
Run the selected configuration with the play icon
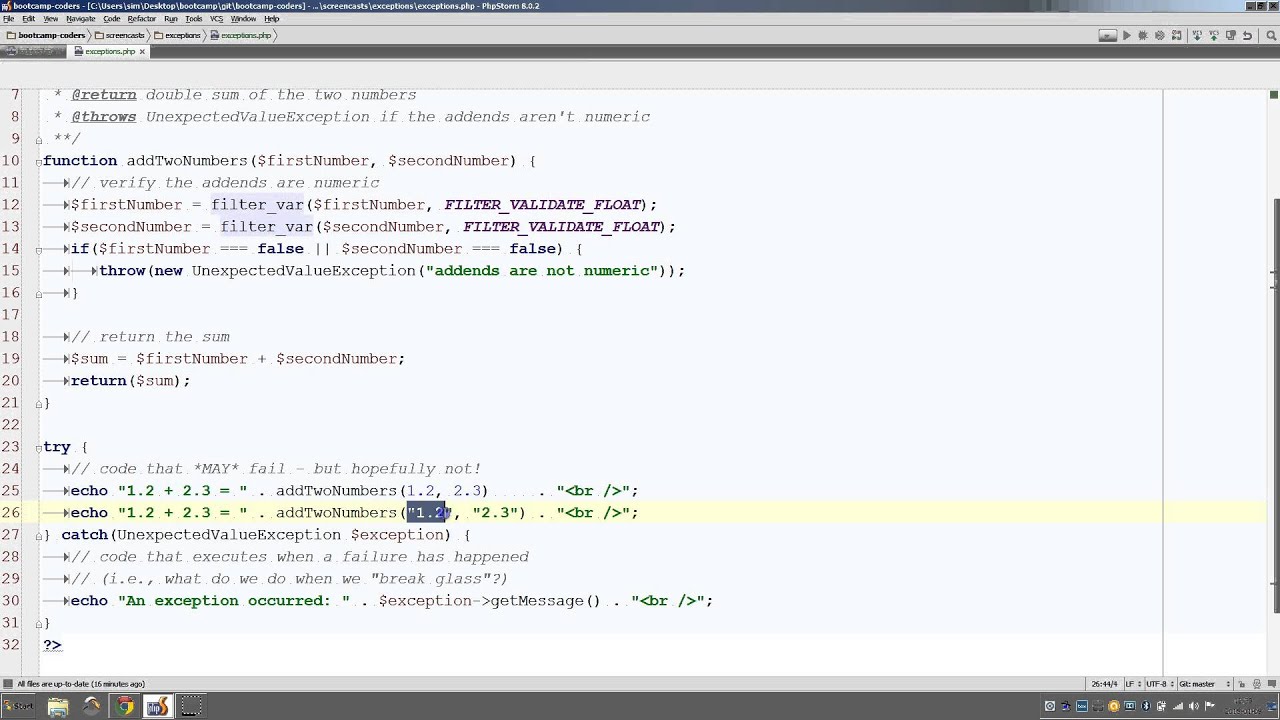pyautogui.click(x=1127, y=35)
